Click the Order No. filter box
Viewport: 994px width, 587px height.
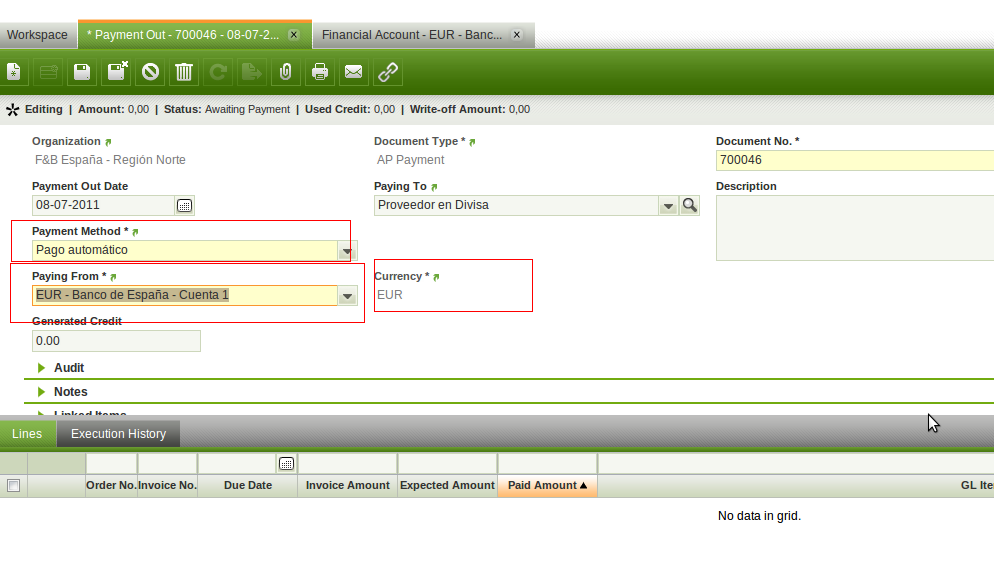[x=112, y=464]
